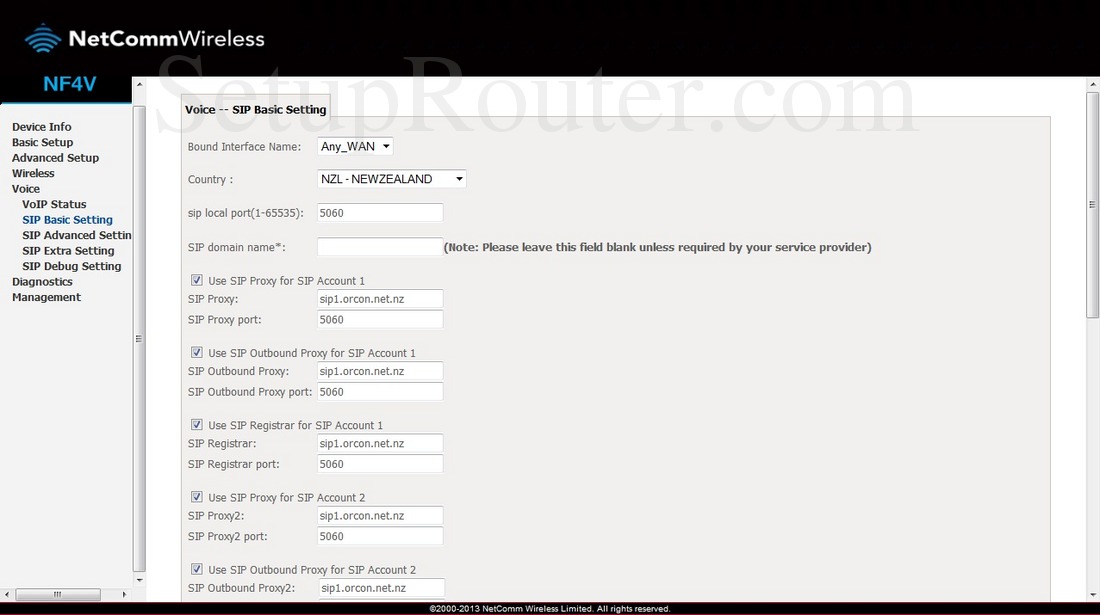Toggle Use SIP Registrar for SIP Account 1
This screenshot has height=615, width=1100.
196,425
